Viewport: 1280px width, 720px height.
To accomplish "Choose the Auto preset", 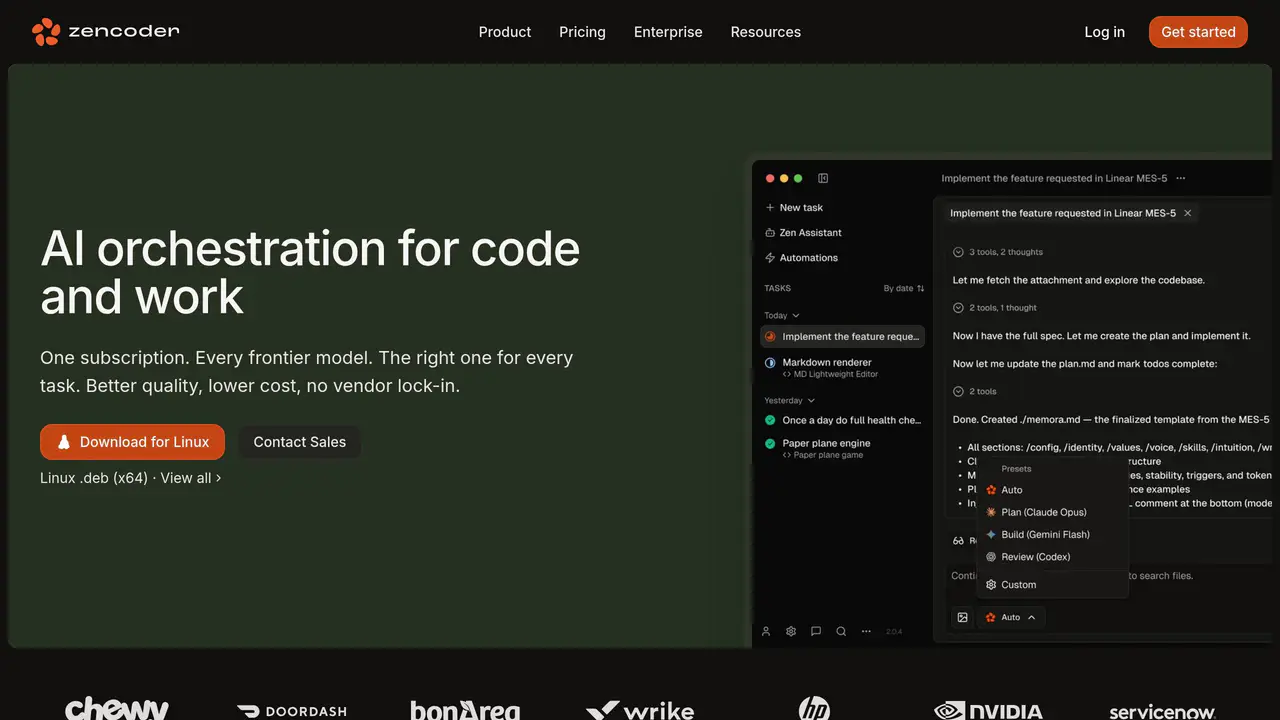I will click(1053, 490).
